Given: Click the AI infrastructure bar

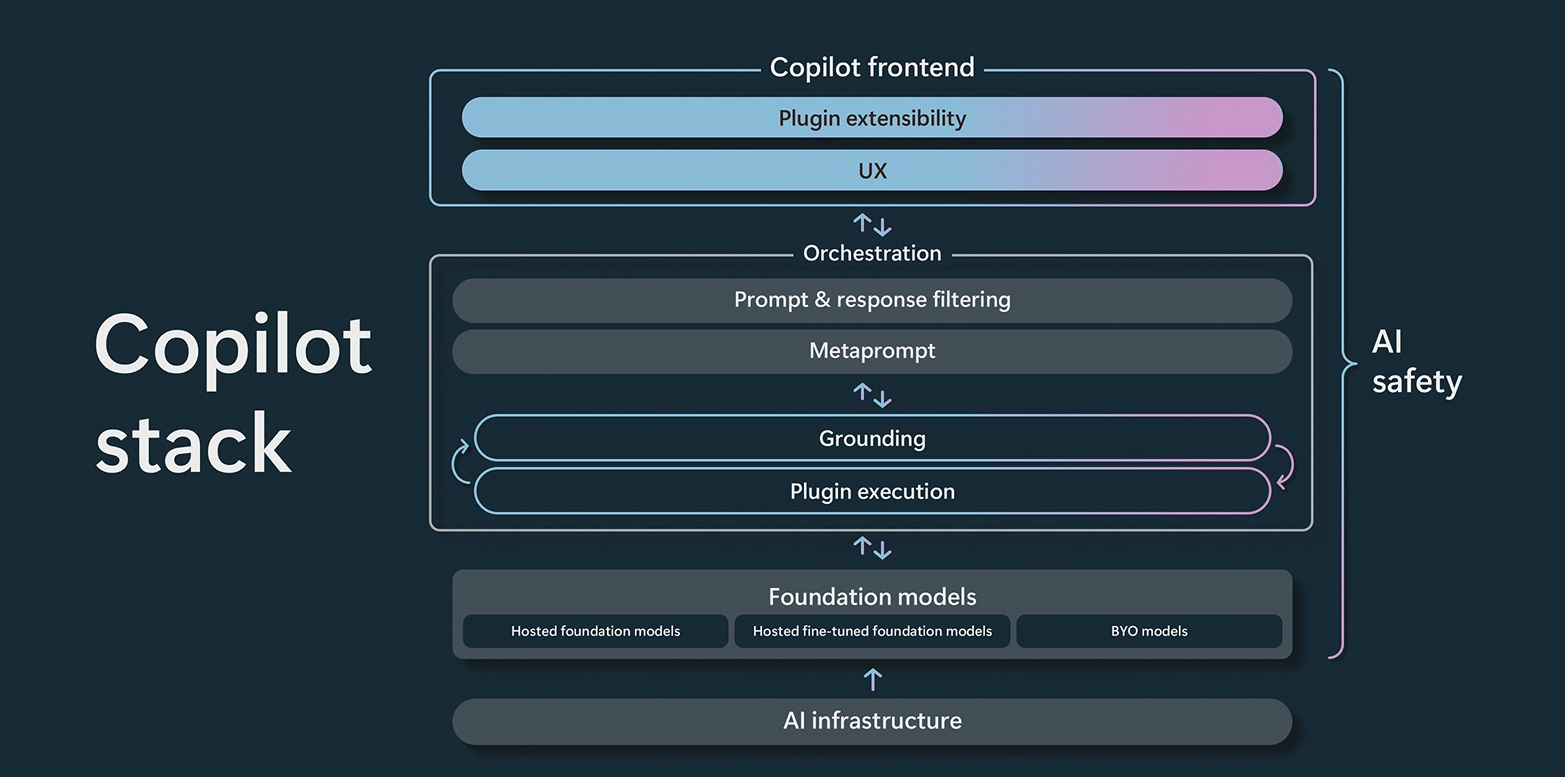Looking at the screenshot, I should (x=871, y=721).
